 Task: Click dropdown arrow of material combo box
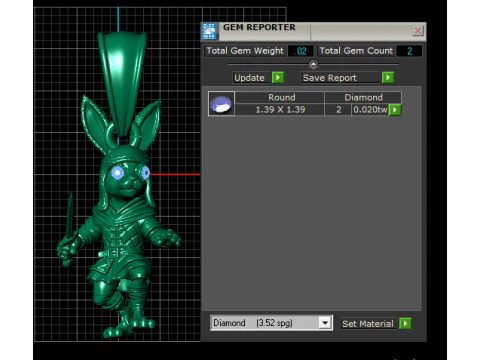[x=325, y=323]
